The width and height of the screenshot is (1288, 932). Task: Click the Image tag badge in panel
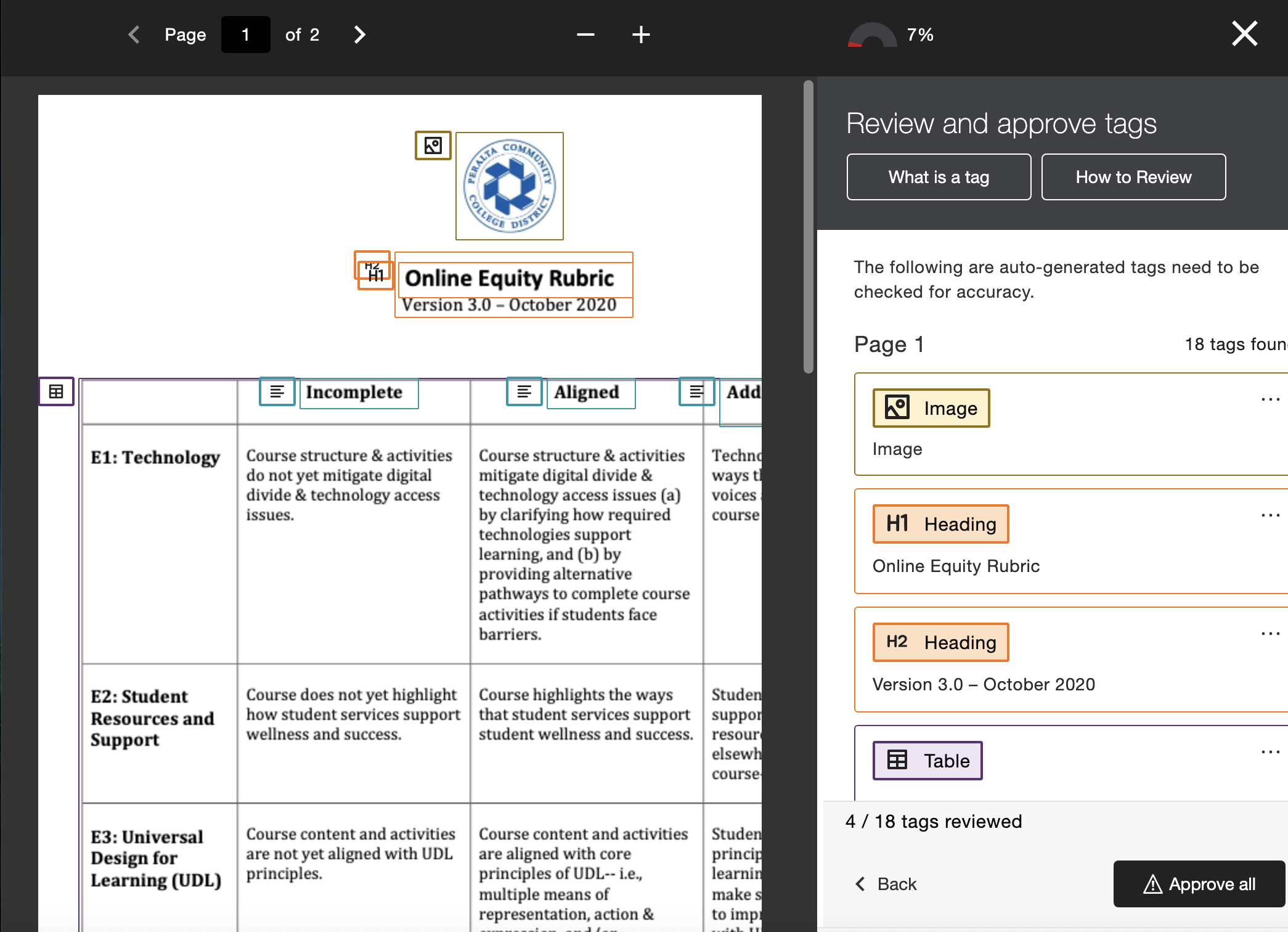point(931,408)
